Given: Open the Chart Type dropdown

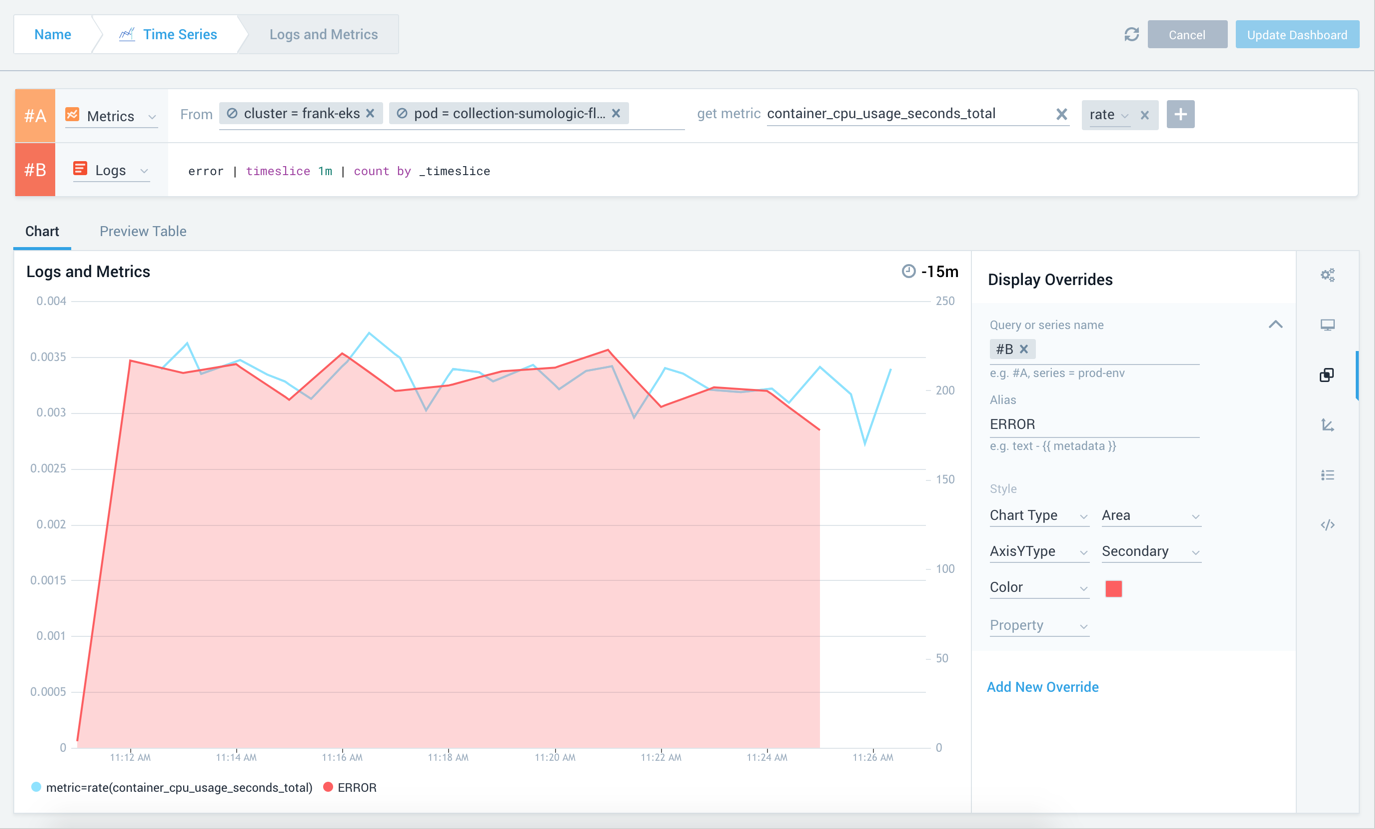Looking at the screenshot, I should [1039, 515].
